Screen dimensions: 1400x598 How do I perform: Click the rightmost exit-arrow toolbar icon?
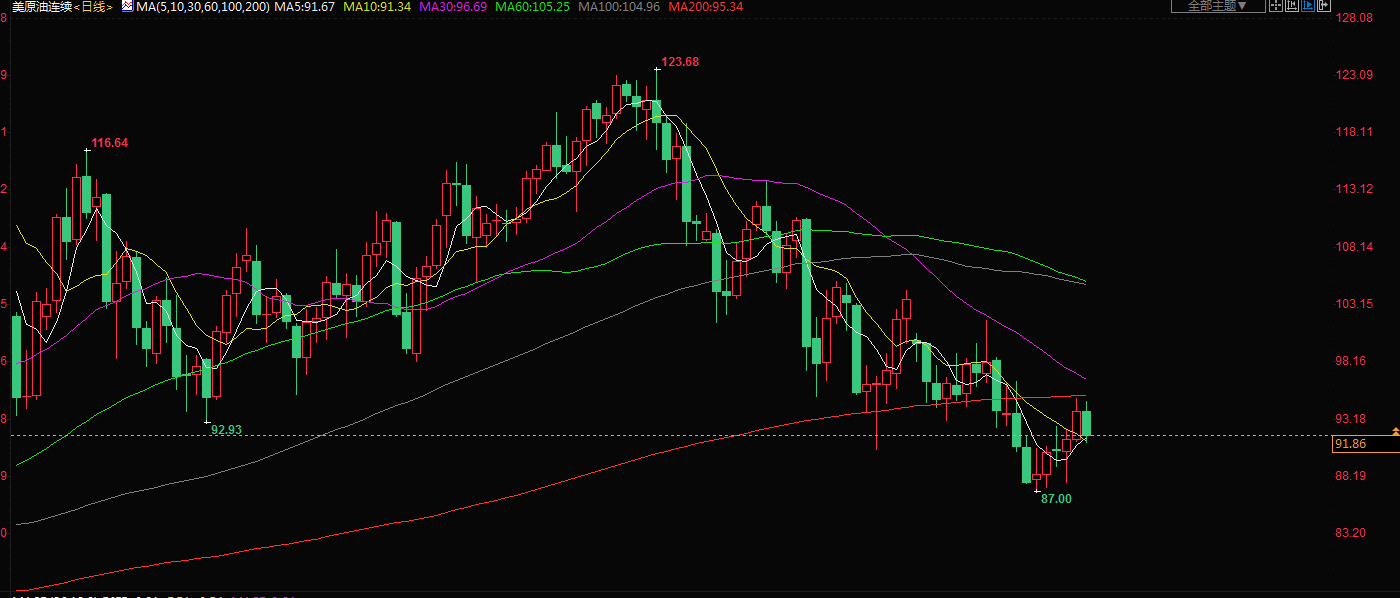coord(1324,5)
